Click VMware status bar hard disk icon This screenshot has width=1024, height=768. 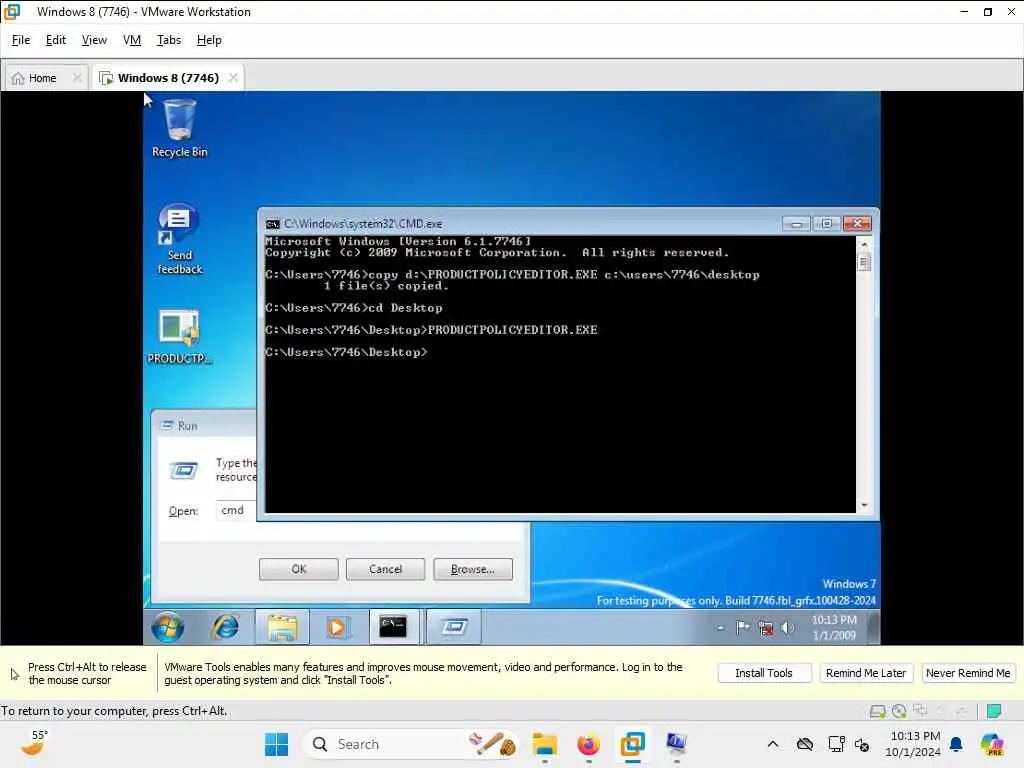point(878,711)
